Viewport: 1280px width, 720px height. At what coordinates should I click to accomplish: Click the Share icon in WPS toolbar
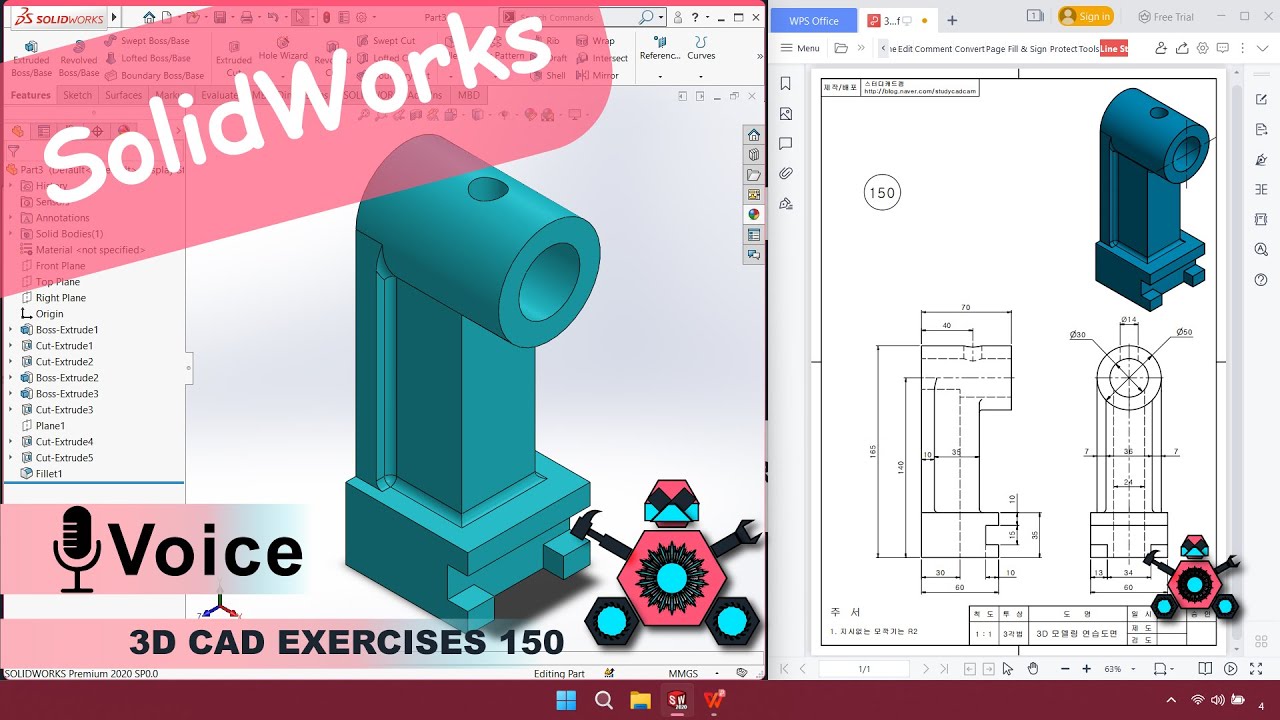[1182, 48]
